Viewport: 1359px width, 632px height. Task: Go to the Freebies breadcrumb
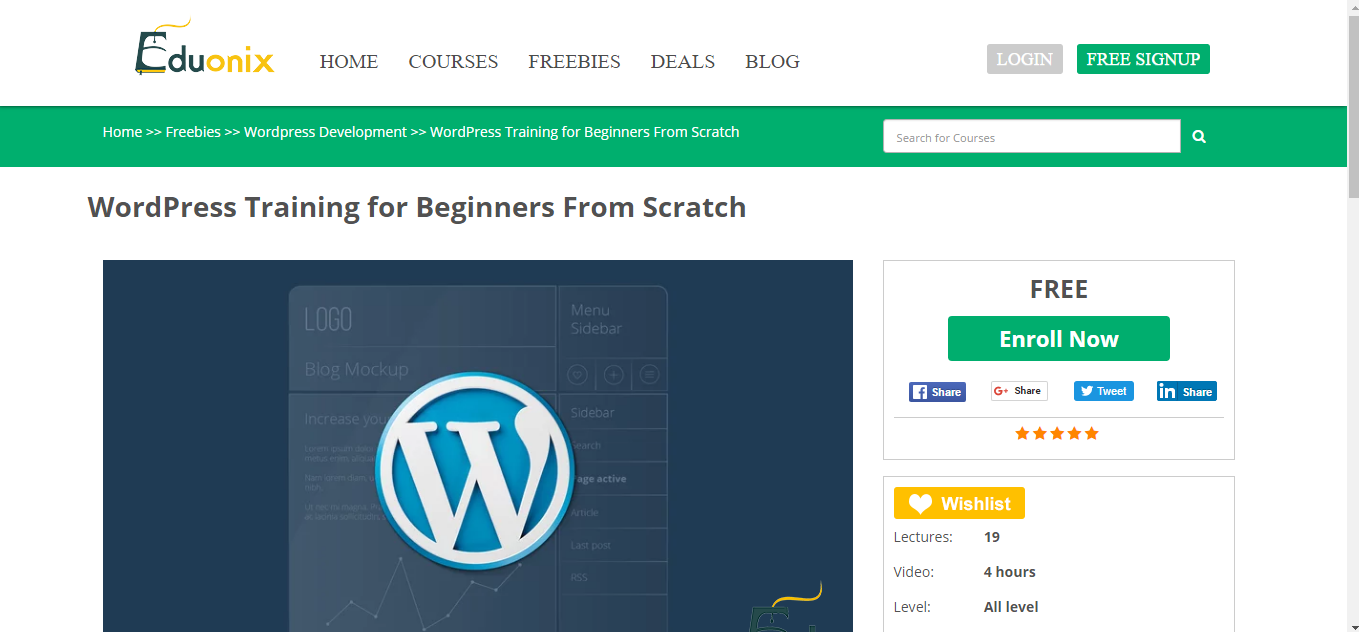(193, 132)
